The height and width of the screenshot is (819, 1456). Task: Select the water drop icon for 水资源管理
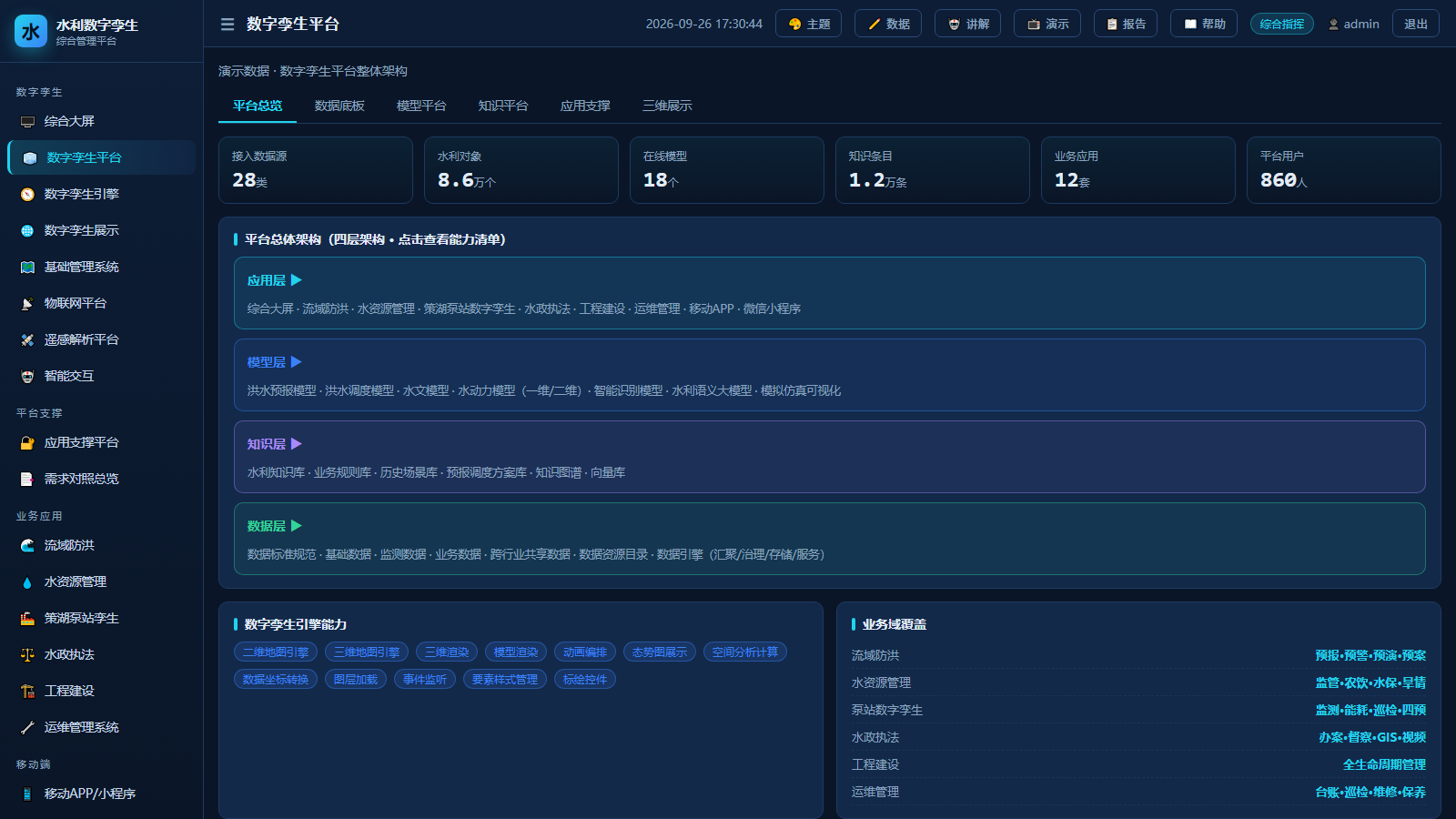pyautogui.click(x=27, y=582)
